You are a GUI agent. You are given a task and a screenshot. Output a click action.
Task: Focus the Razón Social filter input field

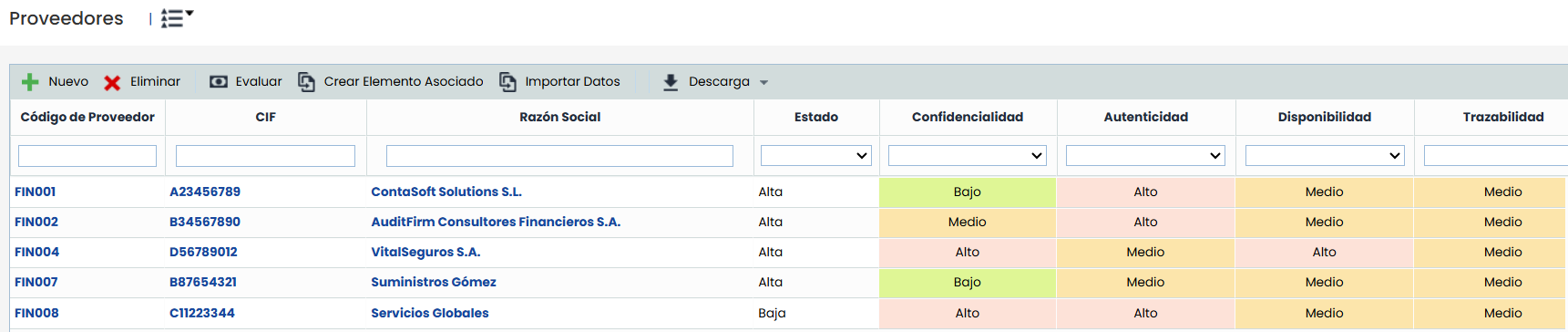[559, 156]
